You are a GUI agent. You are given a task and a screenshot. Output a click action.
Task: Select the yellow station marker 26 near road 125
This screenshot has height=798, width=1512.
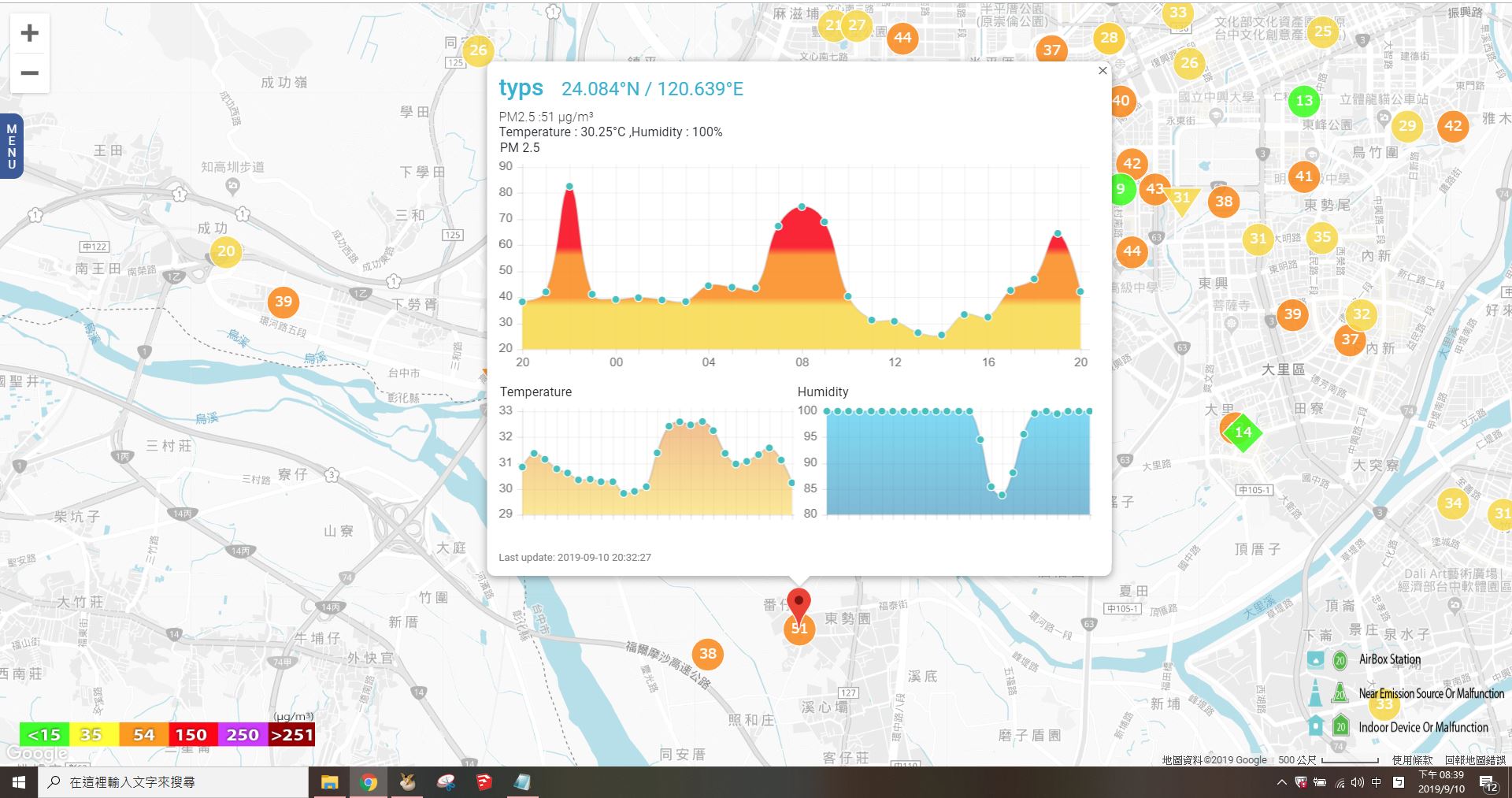(478, 50)
